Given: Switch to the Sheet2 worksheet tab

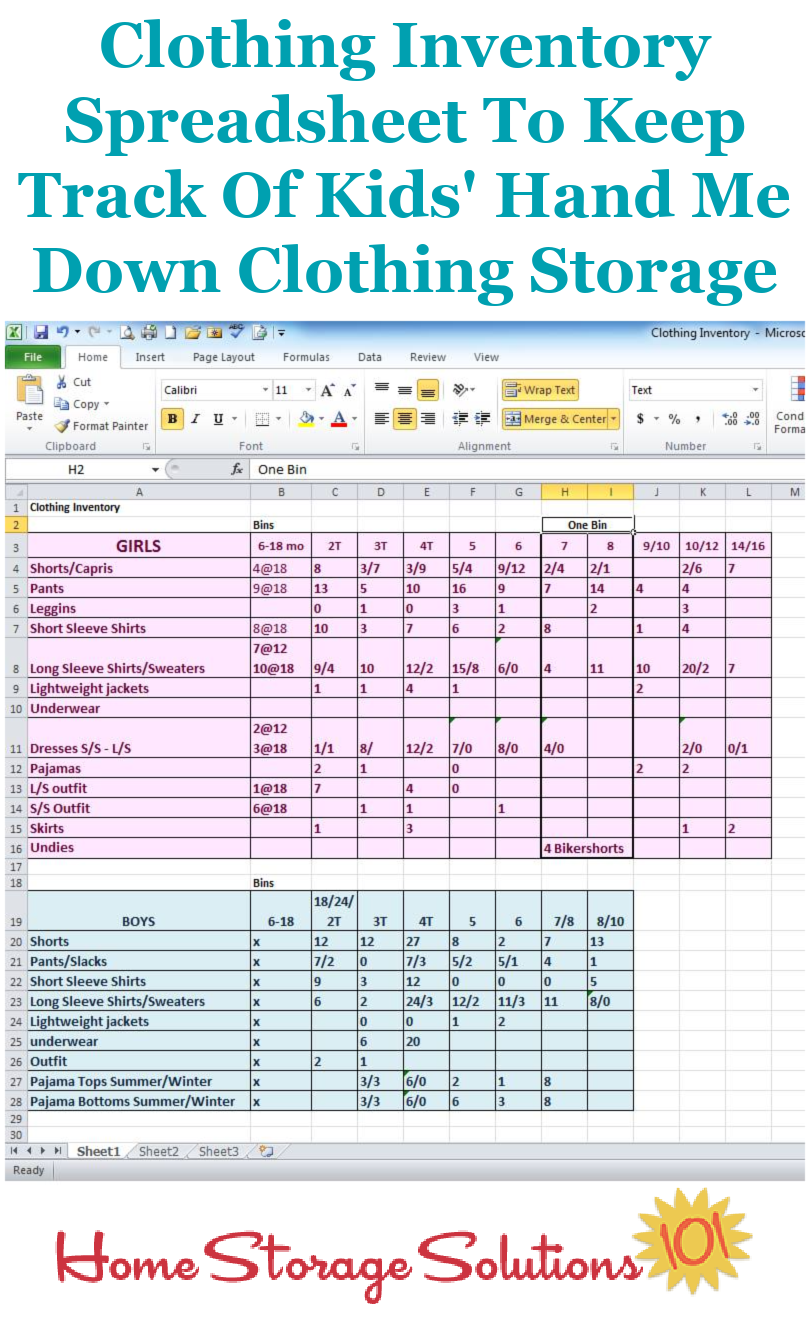Looking at the screenshot, I should tap(158, 1151).
